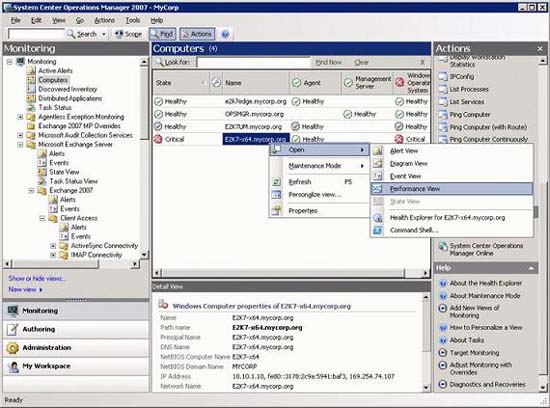Switch to the Administration pane

(76, 348)
